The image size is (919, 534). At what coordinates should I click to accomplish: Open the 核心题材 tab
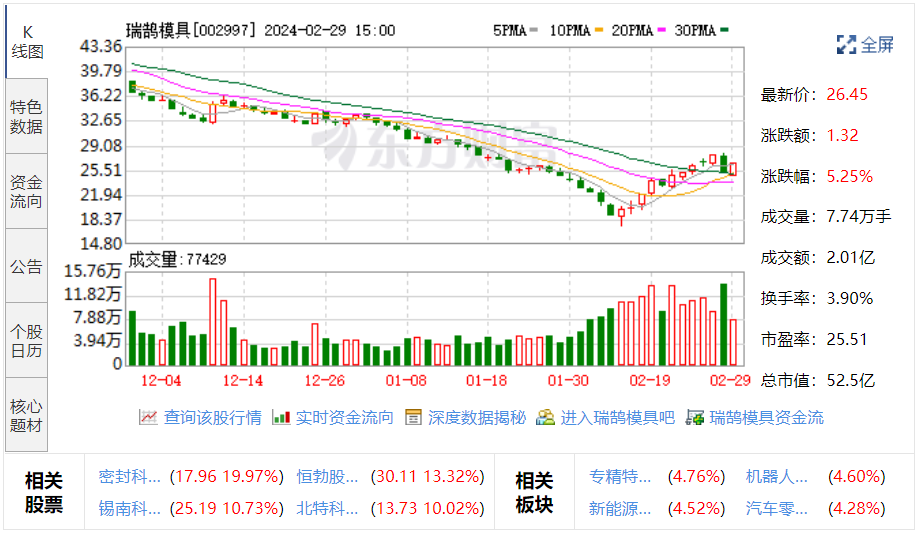click(x=26, y=415)
